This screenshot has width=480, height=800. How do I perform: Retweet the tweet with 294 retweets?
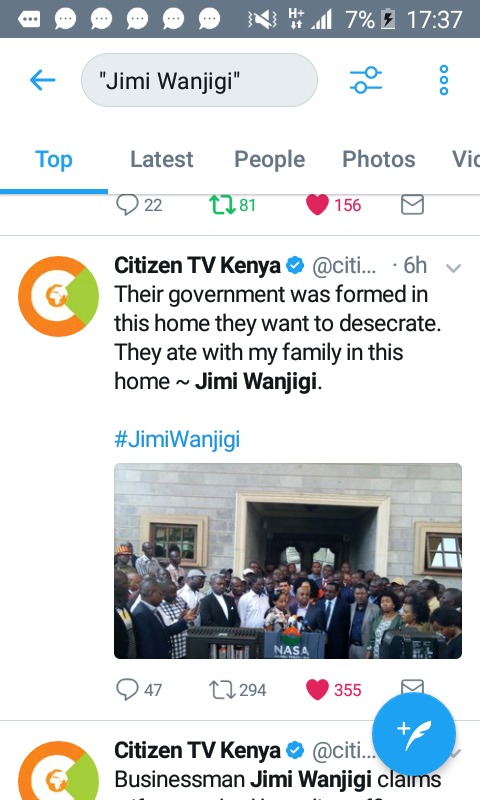pos(222,690)
